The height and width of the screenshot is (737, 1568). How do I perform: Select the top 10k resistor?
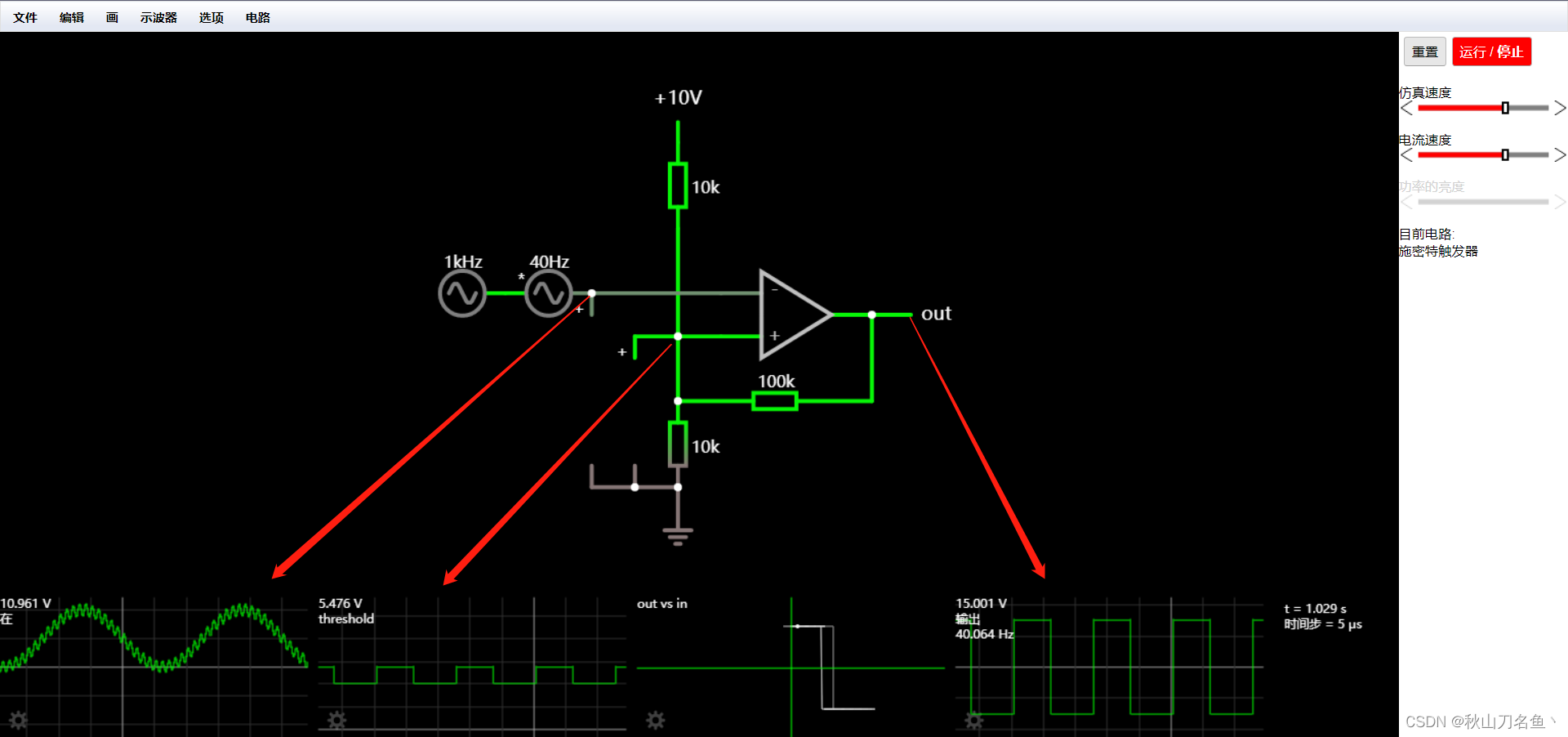pyautogui.click(x=678, y=185)
